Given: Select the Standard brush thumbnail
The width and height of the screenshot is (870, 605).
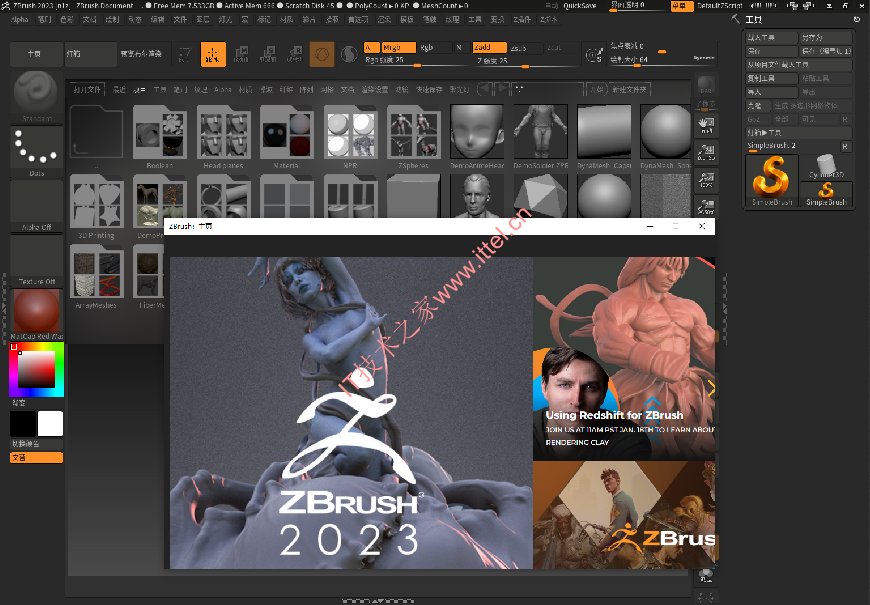Looking at the screenshot, I should (x=36, y=96).
